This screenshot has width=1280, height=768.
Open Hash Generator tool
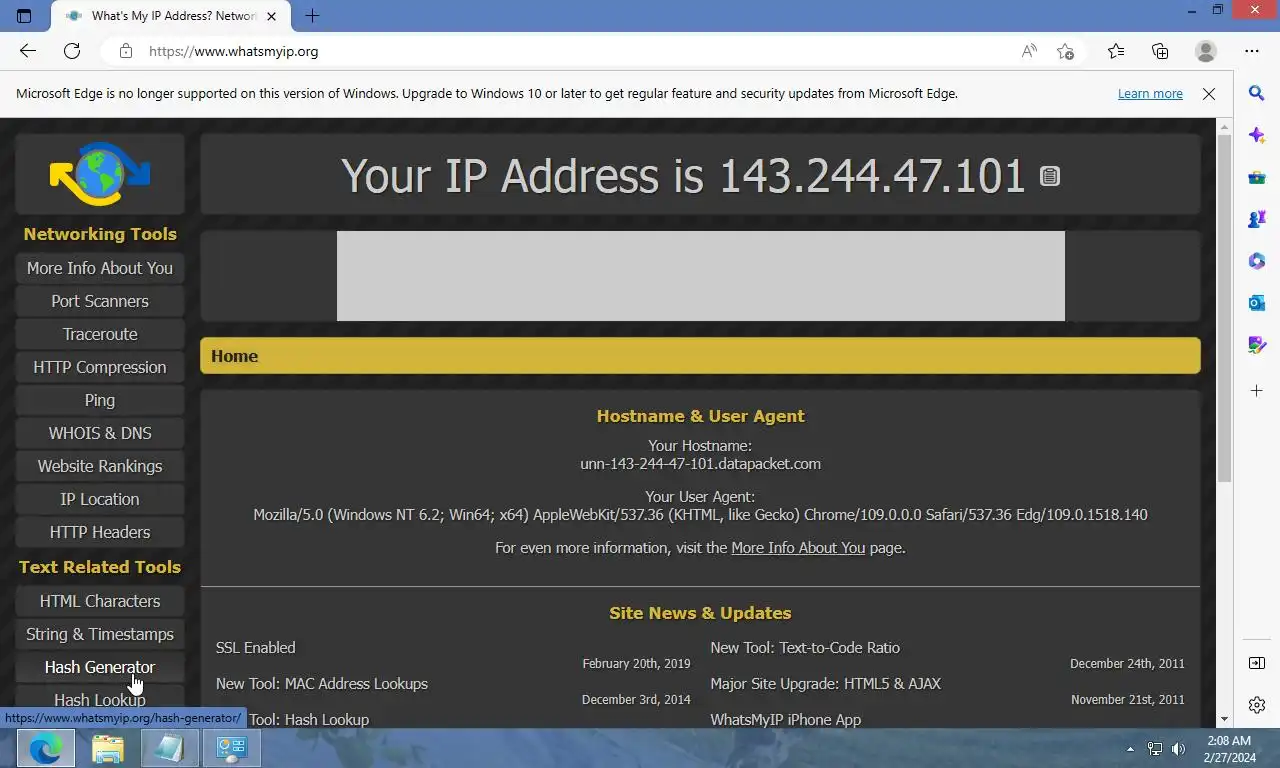100,667
